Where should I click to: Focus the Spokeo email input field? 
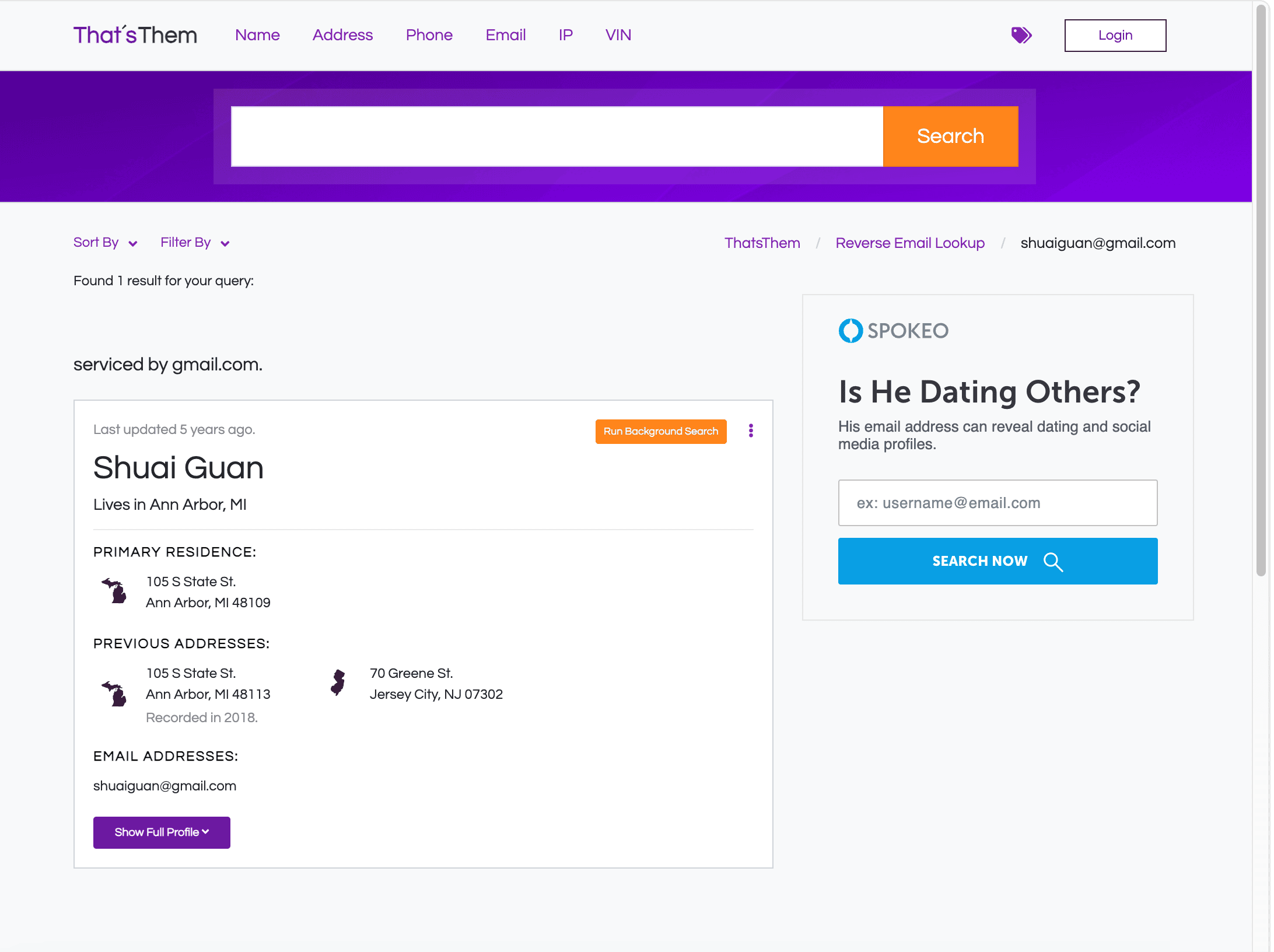tap(998, 503)
